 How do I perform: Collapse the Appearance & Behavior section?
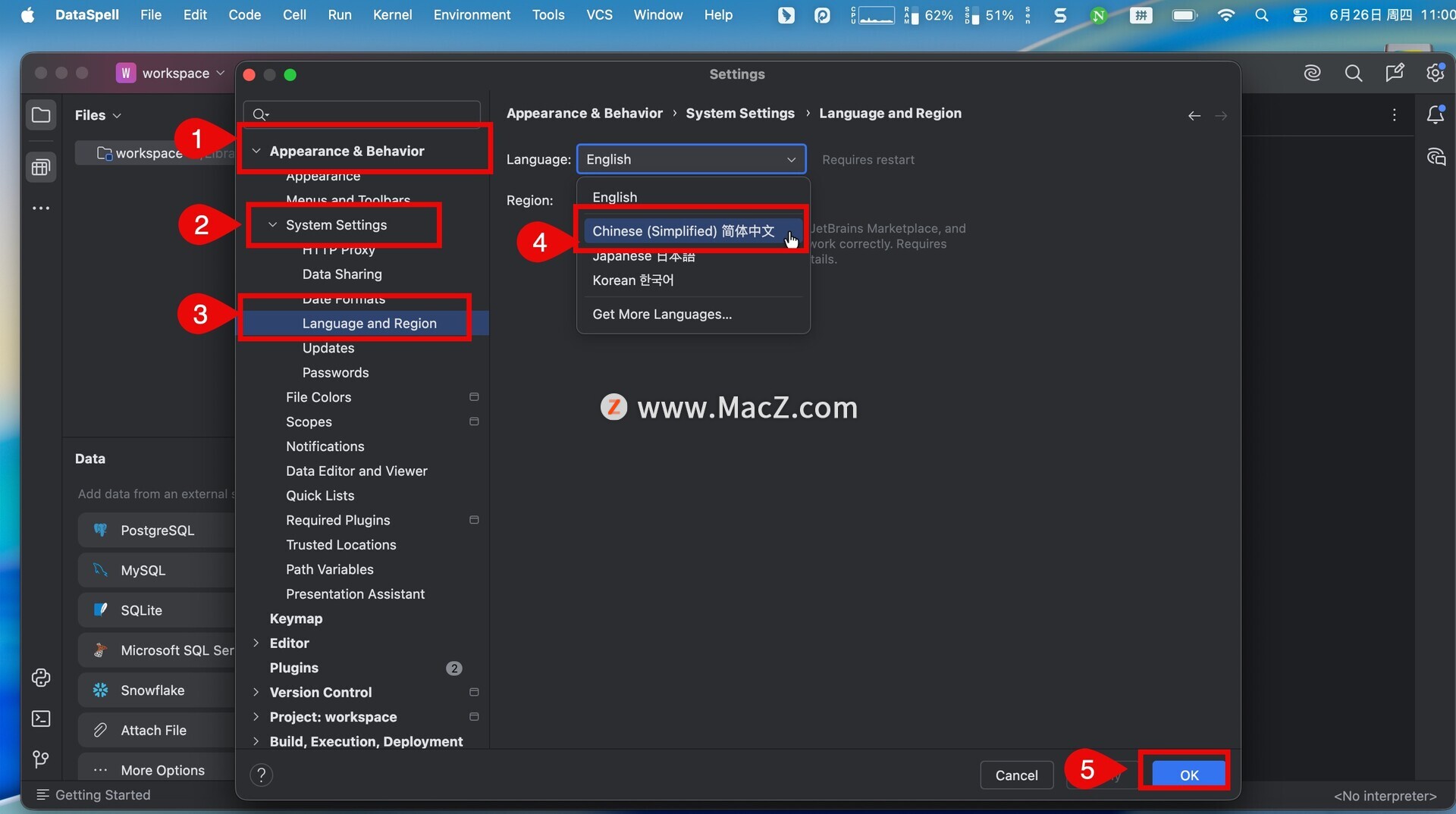click(x=256, y=151)
